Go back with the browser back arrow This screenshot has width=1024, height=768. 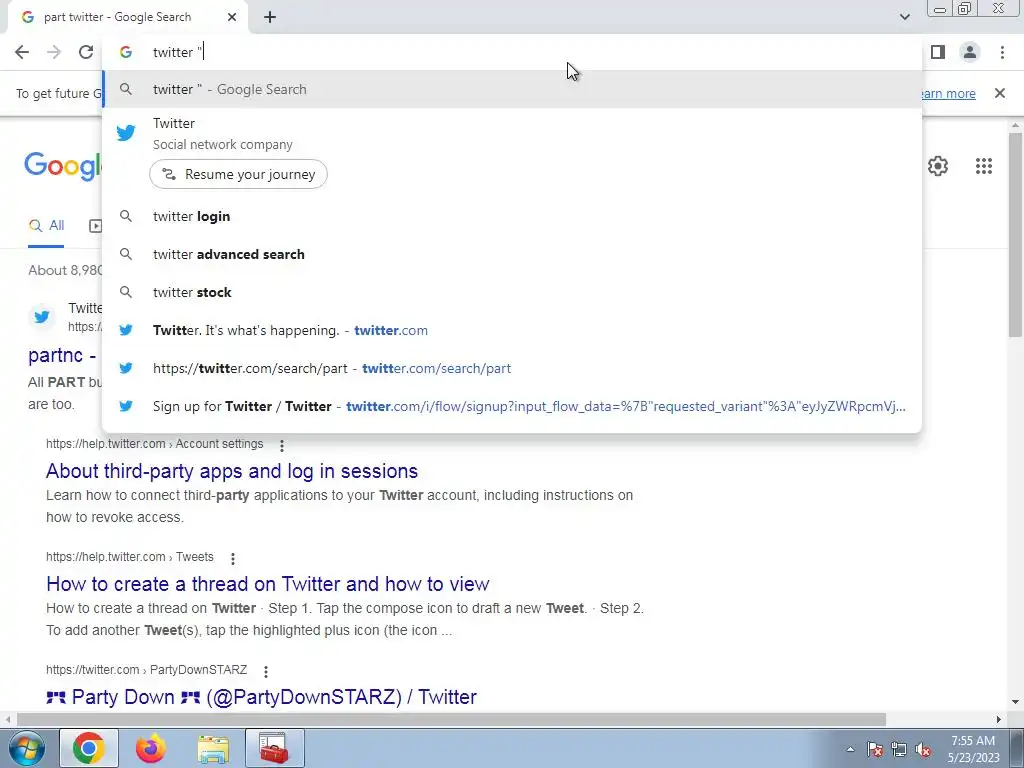[x=22, y=52]
